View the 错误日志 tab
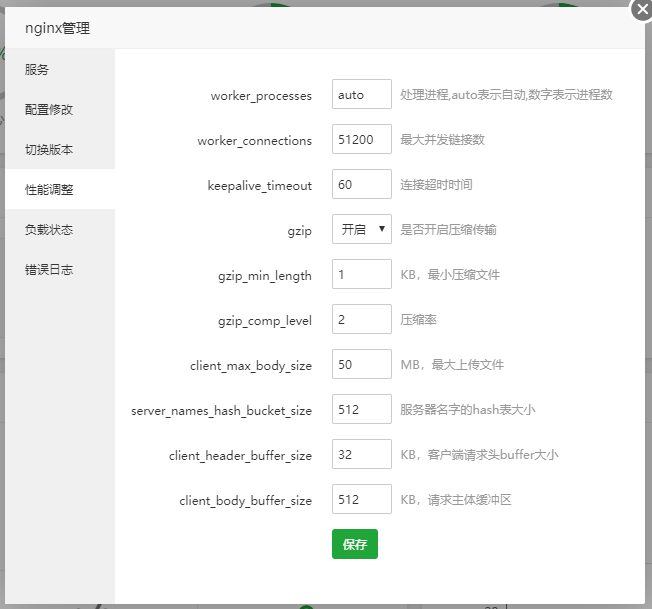The height and width of the screenshot is (609, 652). (60, 269)
